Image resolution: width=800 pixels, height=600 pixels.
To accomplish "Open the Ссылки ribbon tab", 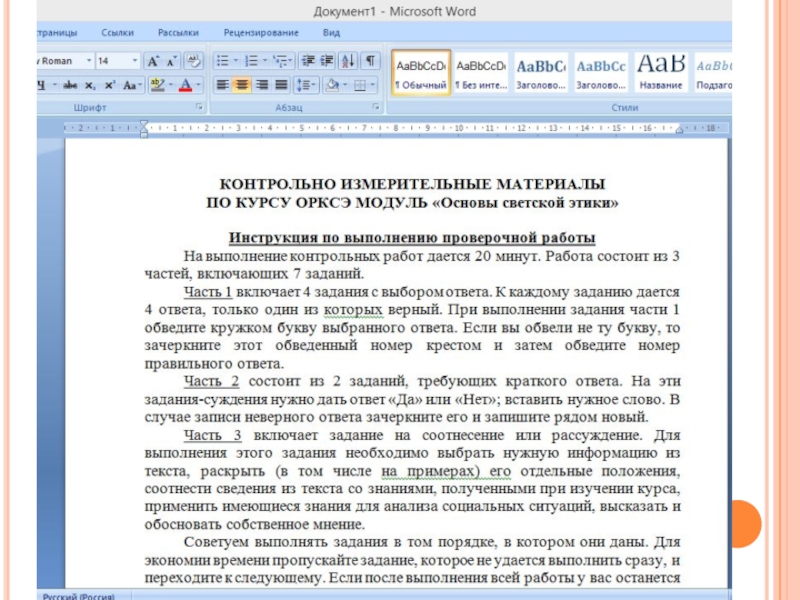I will click(118, 32).
